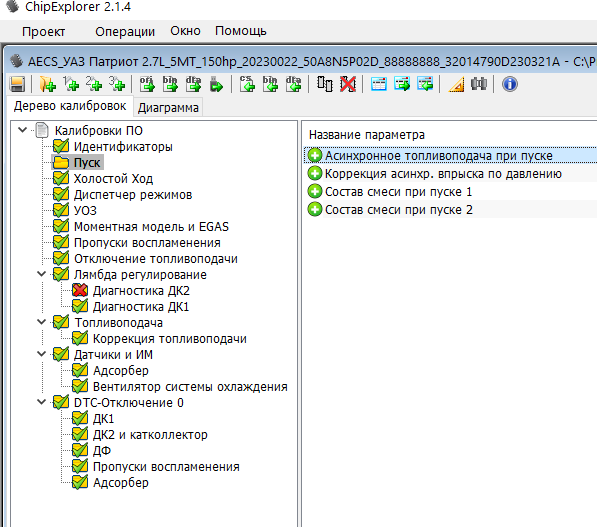Select first-level Пропуски воспламенения above Отключение топливоподачи
The image size is (597, 527).
(x=147, y=243)
